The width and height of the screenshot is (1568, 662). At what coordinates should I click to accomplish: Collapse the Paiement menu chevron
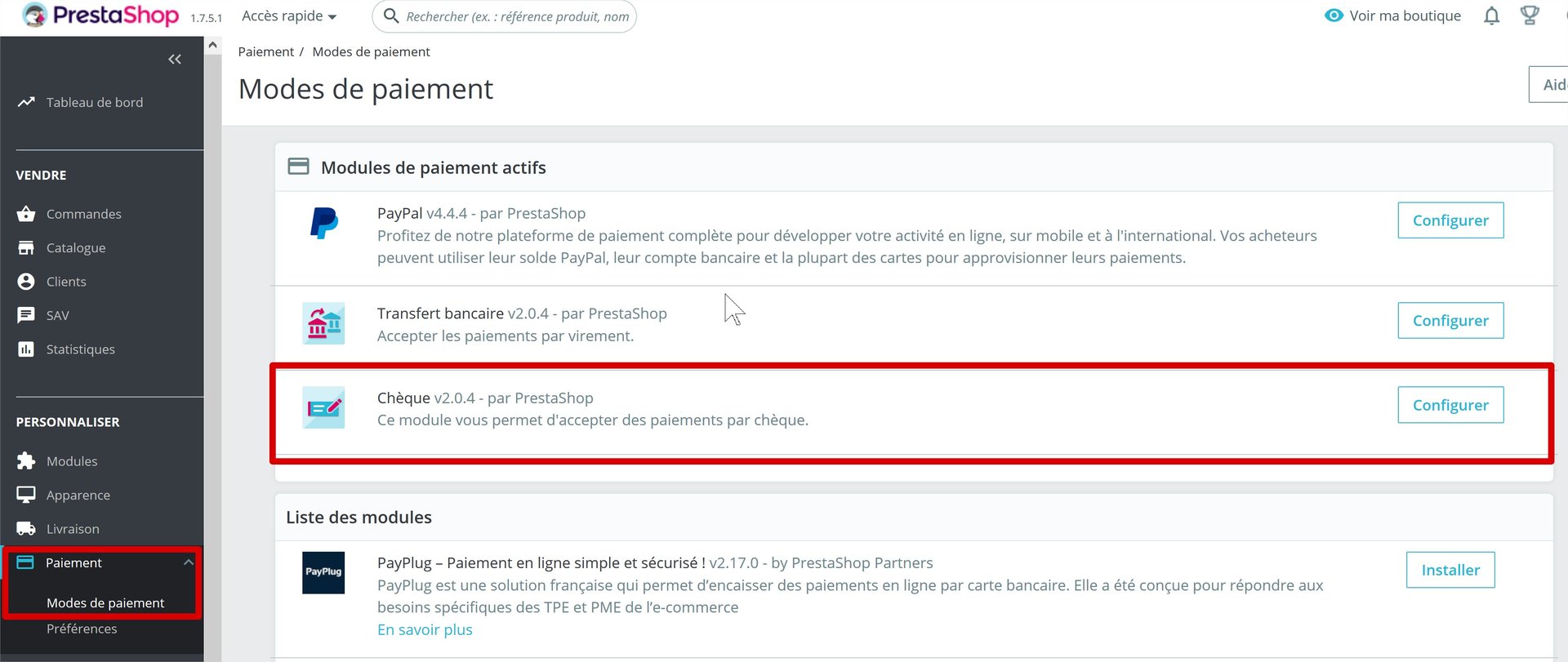(189, 562)
